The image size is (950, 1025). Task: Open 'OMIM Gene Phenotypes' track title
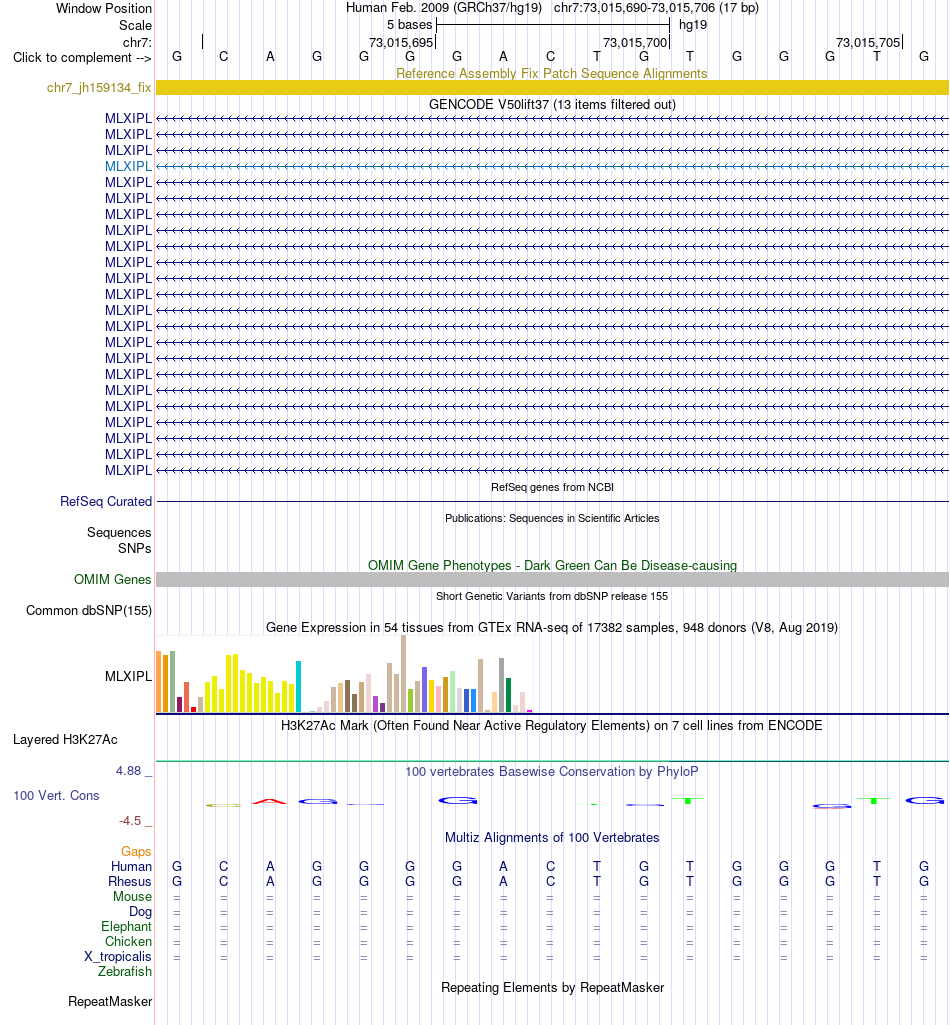(x=552, y=565)
